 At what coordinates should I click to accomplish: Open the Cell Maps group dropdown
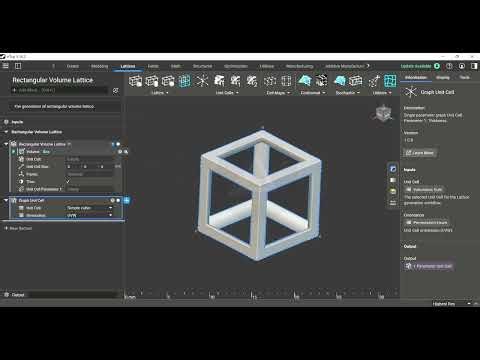click(x=278, y=93)
